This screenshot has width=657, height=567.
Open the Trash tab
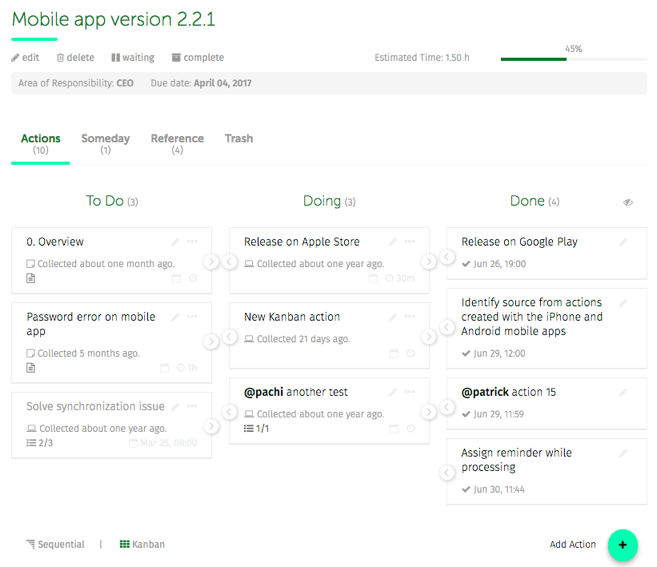tap(239, 138)
